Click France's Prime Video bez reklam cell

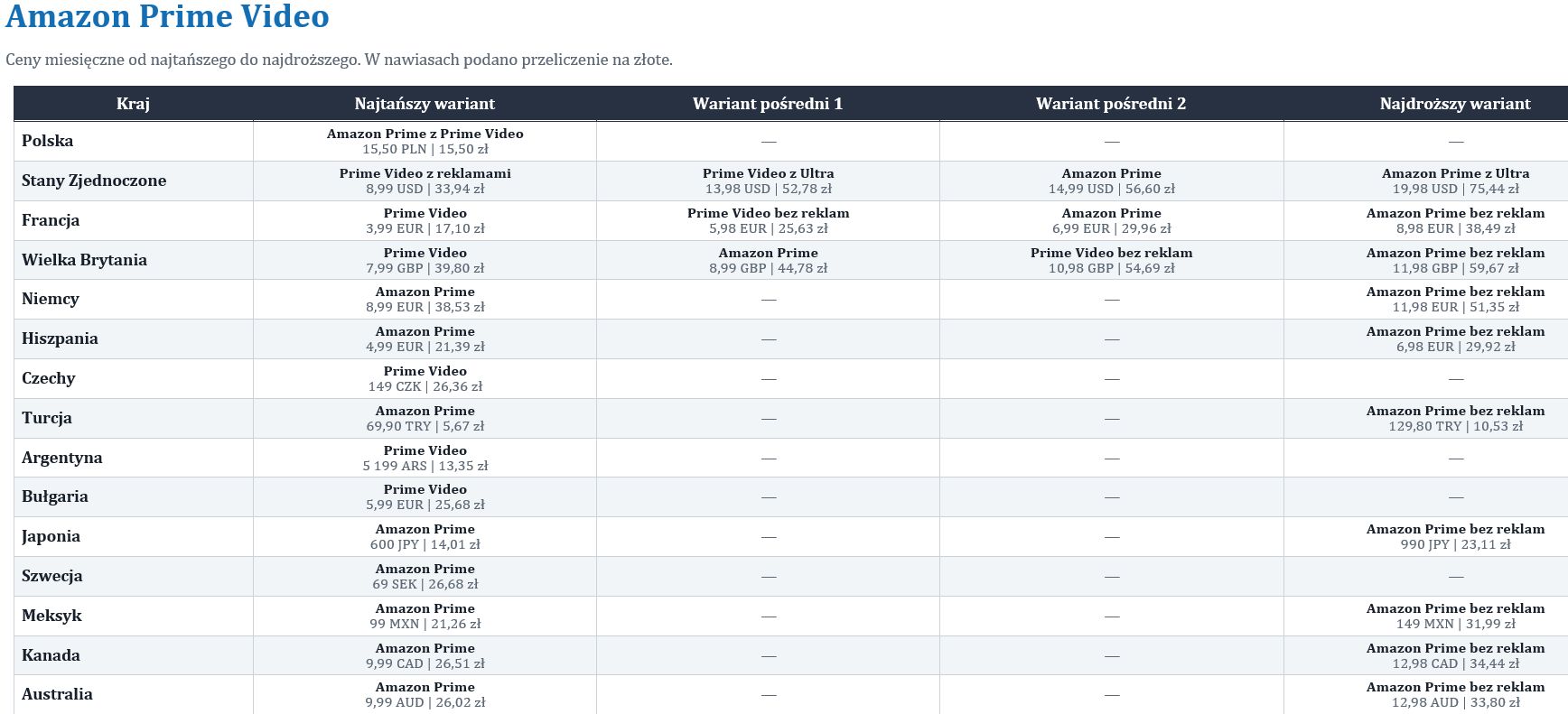pos(768,220)
